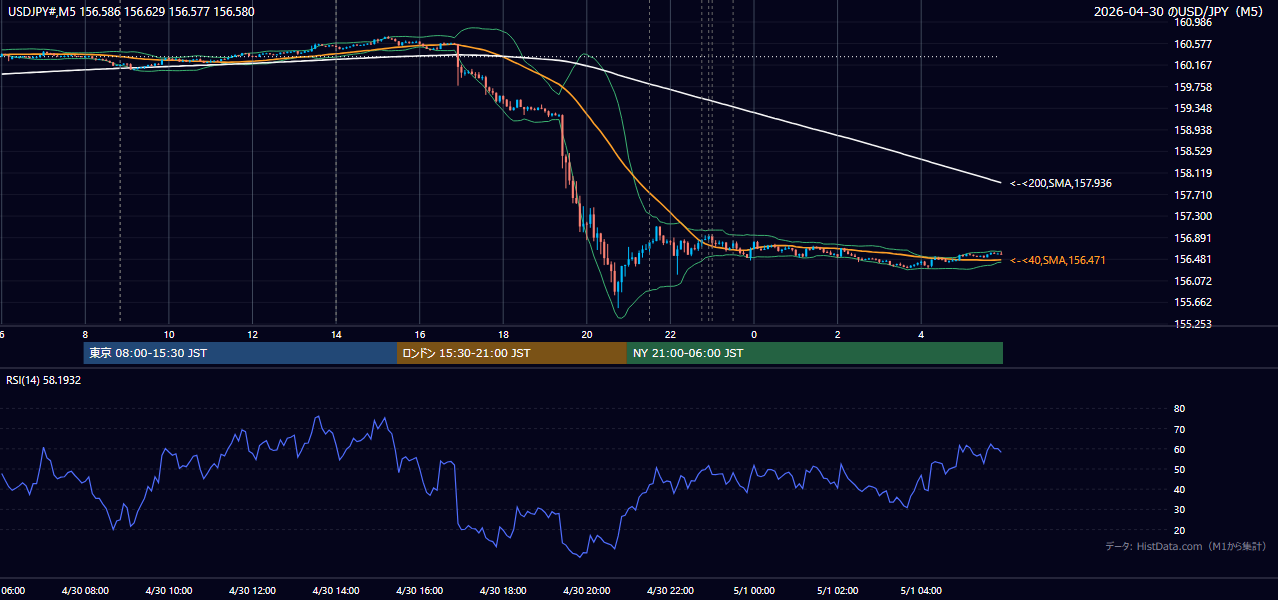The image size is (1278, 600).
Task: Click the RSI(14) 58.1932 indicator label
Action: 43,381
